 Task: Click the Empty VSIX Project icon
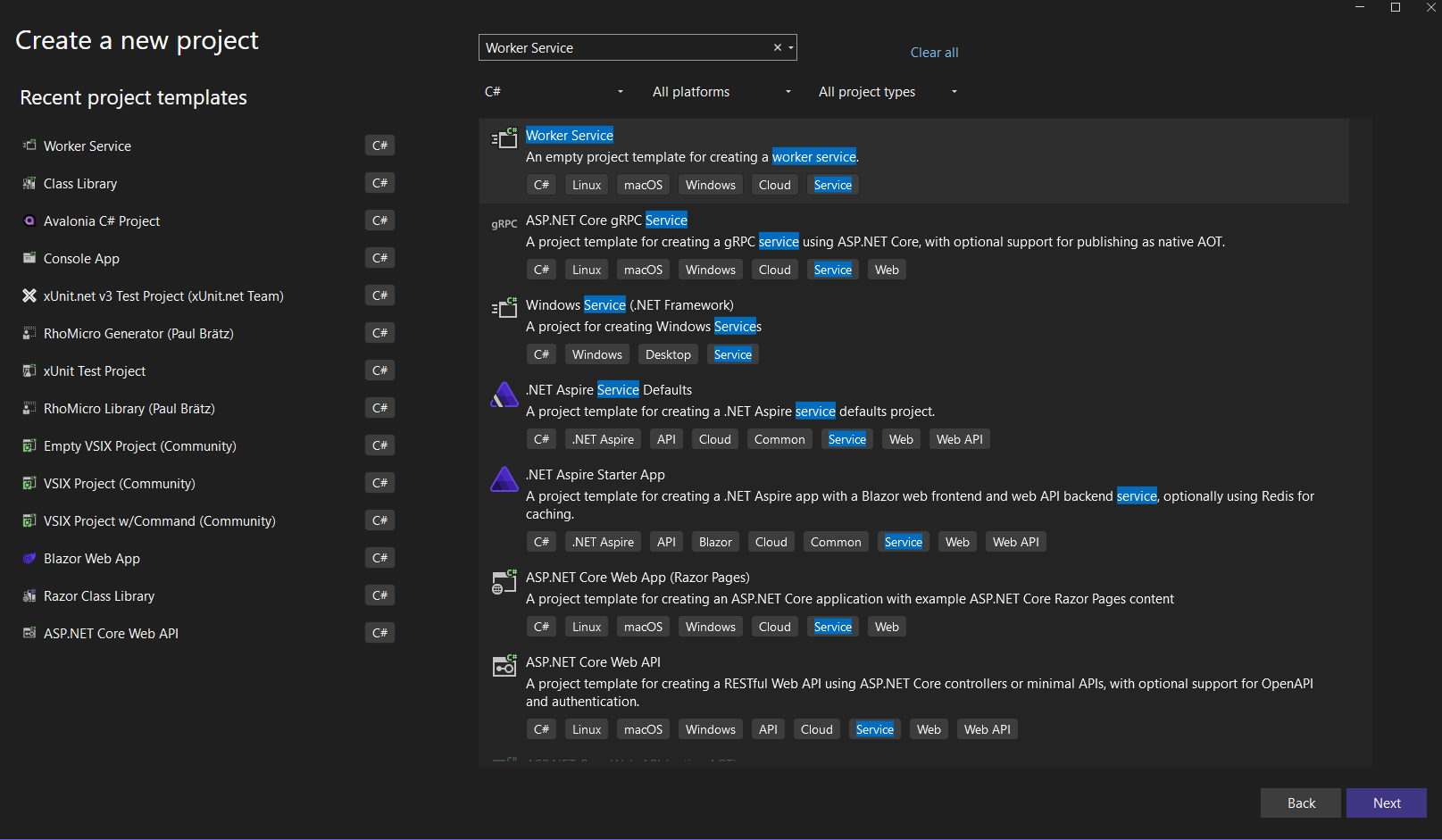29,445
